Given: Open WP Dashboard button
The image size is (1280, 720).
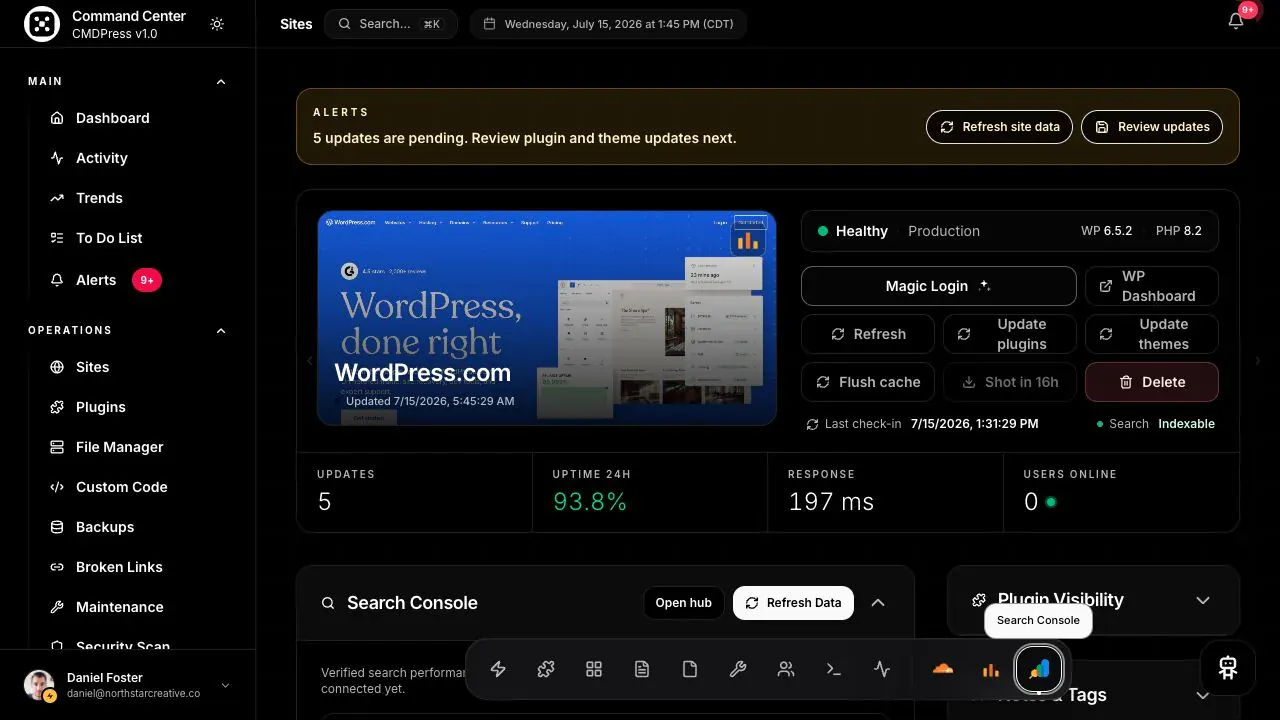Looking at the screenshot, I should pyautogui.click(x=1152, y=286).
